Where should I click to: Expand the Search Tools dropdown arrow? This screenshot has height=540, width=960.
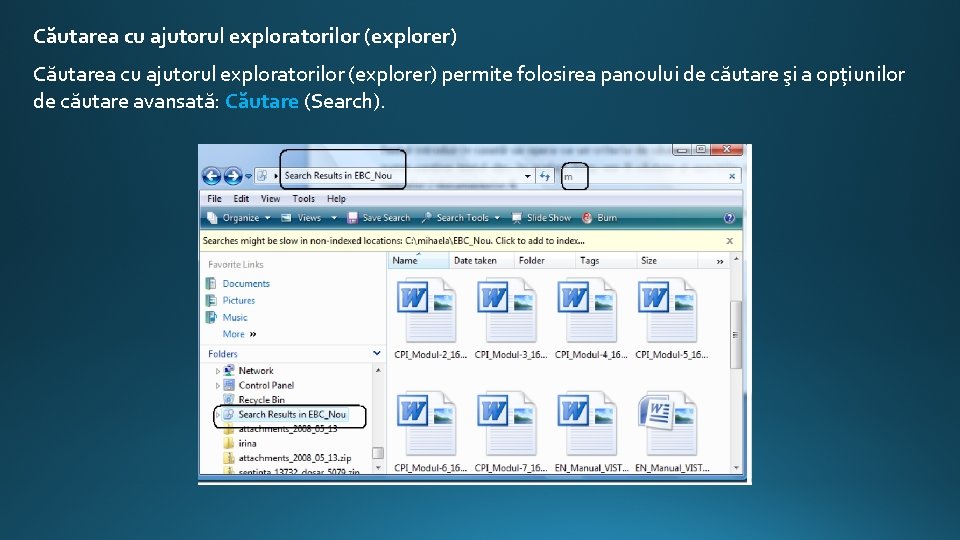(497, 218)
